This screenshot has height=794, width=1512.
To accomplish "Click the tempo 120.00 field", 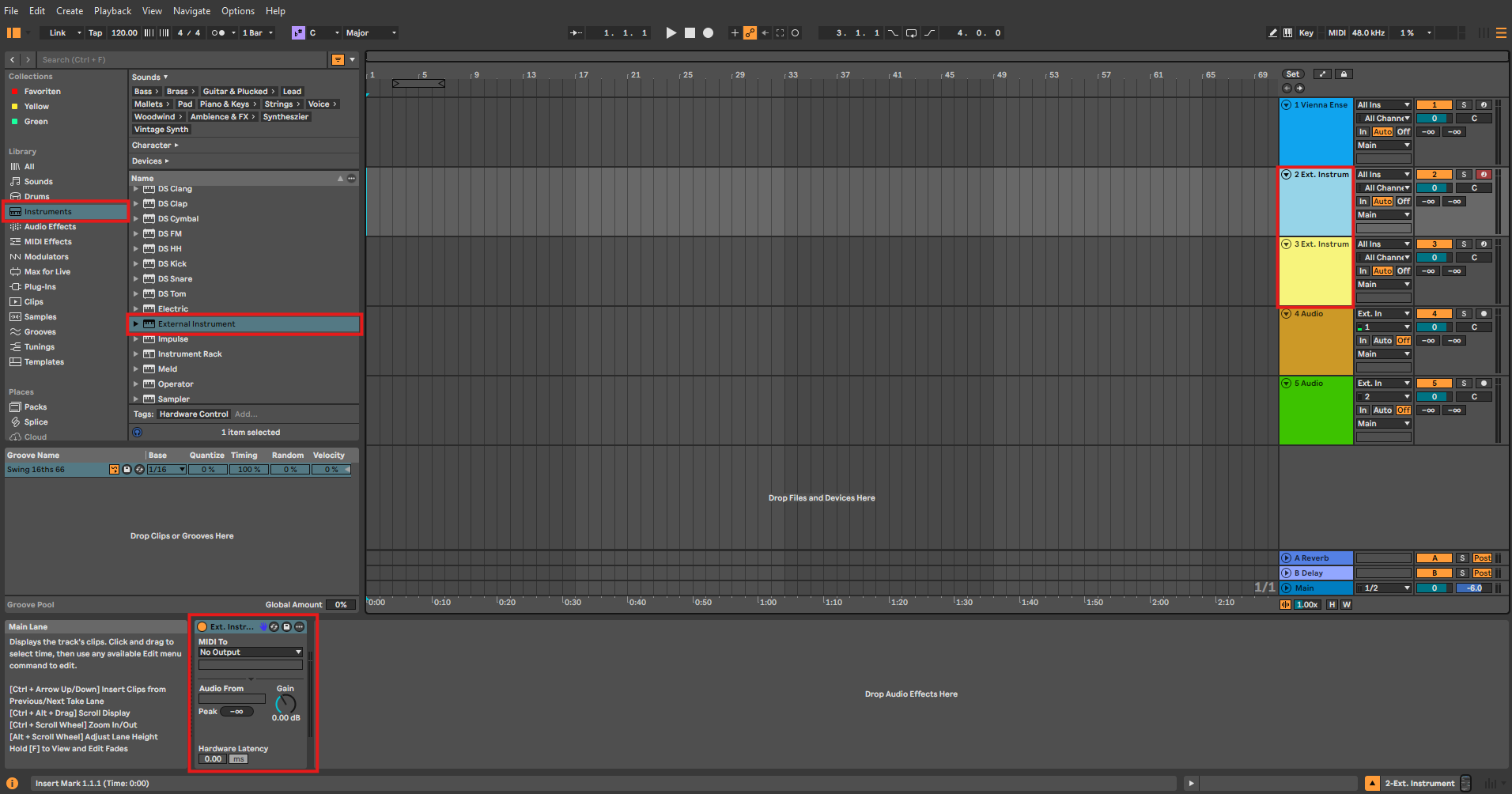I will [124, 33].
